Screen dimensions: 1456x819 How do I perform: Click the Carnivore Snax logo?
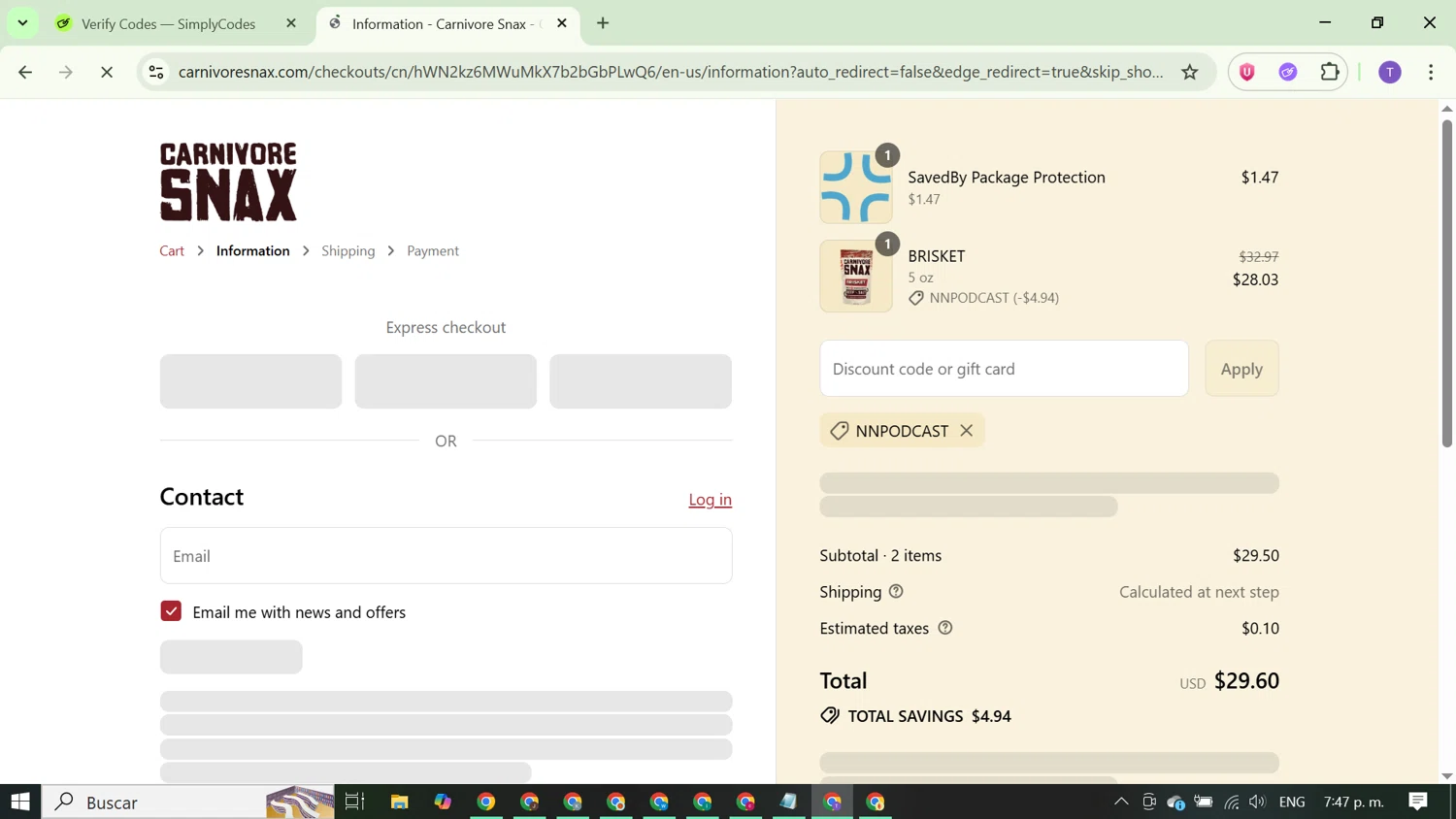pos(228,181)
